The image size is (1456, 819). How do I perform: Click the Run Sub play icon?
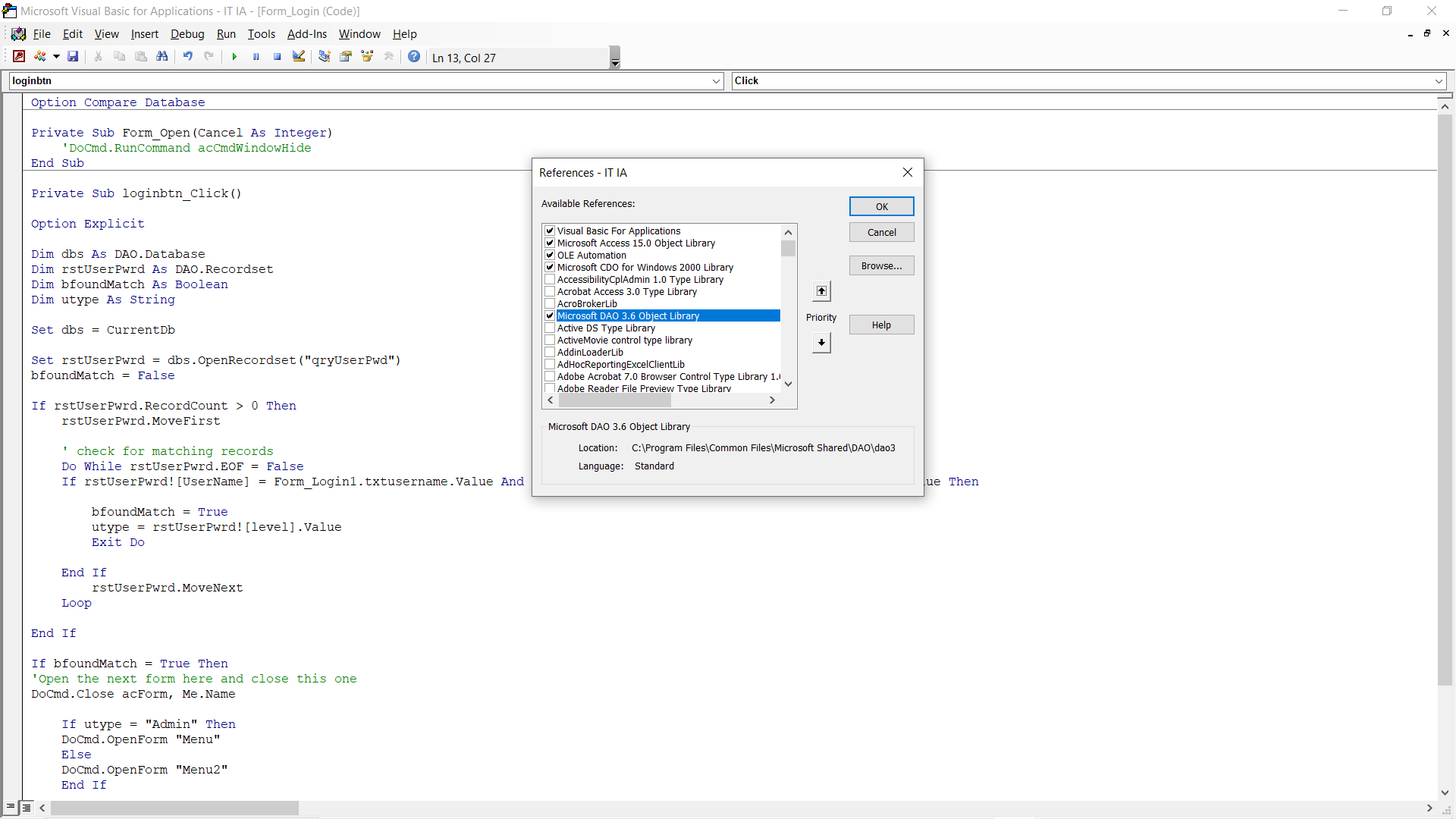234,57
